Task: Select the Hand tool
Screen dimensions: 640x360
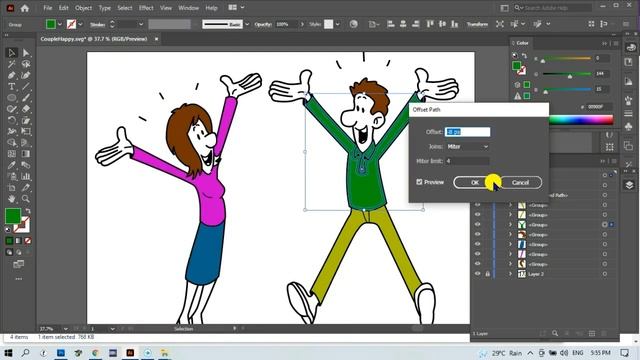Action: tap(11, 199)
